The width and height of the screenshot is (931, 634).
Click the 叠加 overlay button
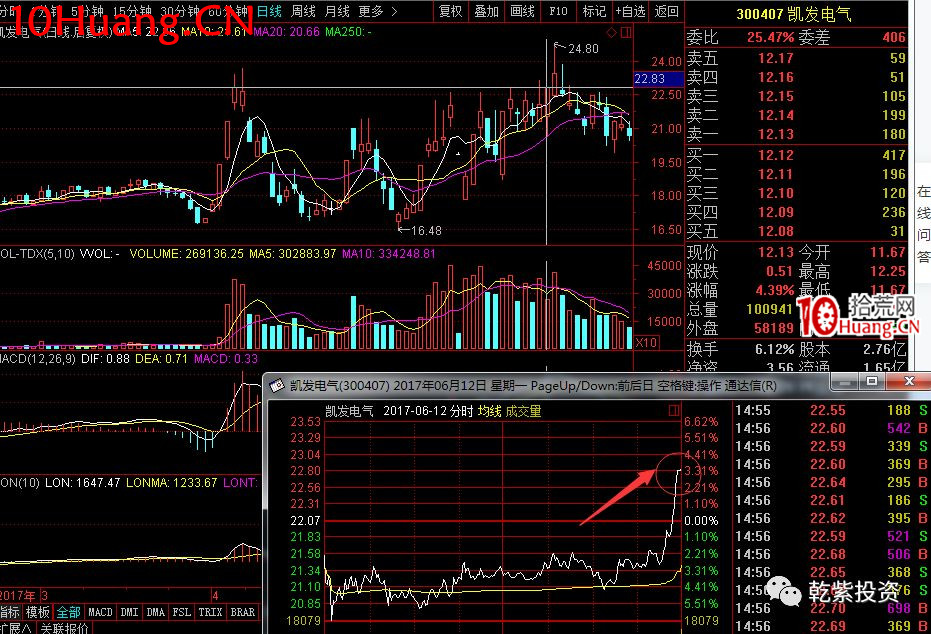click(486, 11)
